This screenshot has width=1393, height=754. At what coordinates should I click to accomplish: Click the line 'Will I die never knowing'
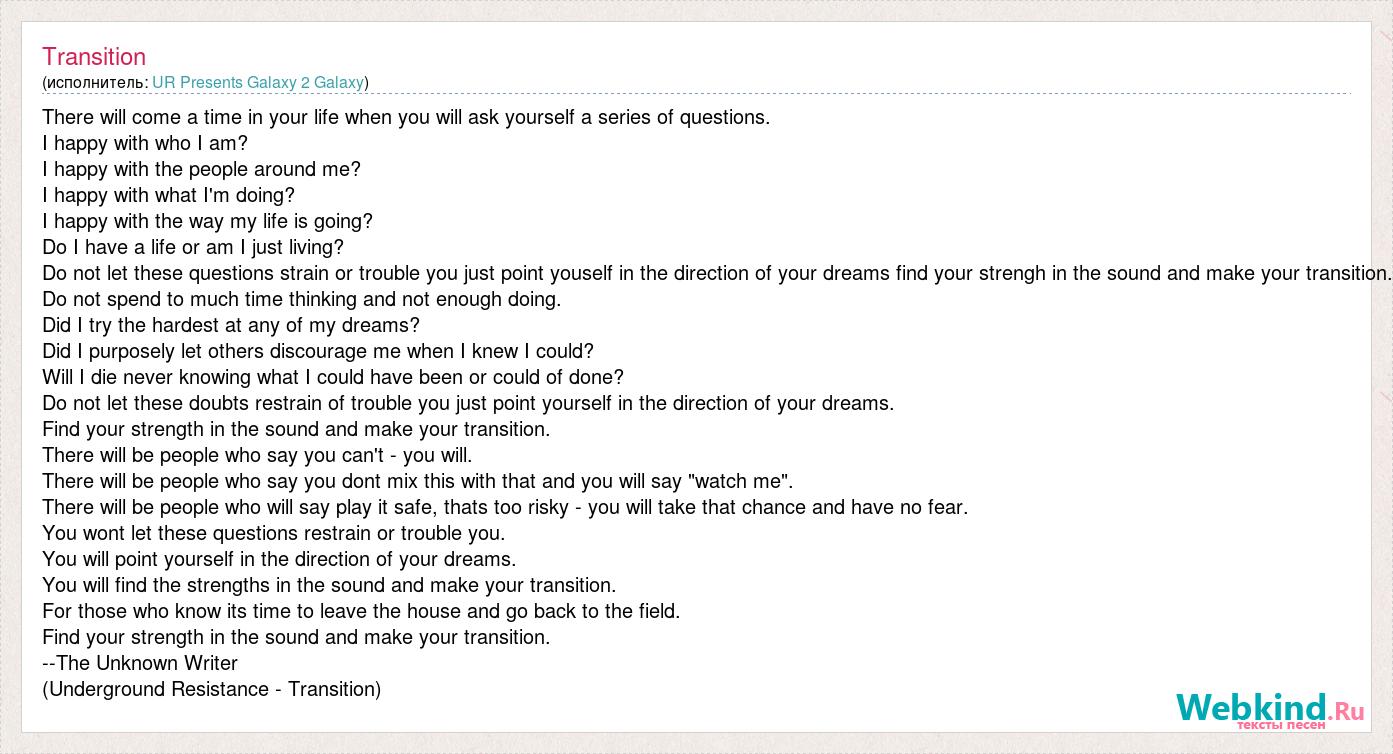tap(333, 377)
